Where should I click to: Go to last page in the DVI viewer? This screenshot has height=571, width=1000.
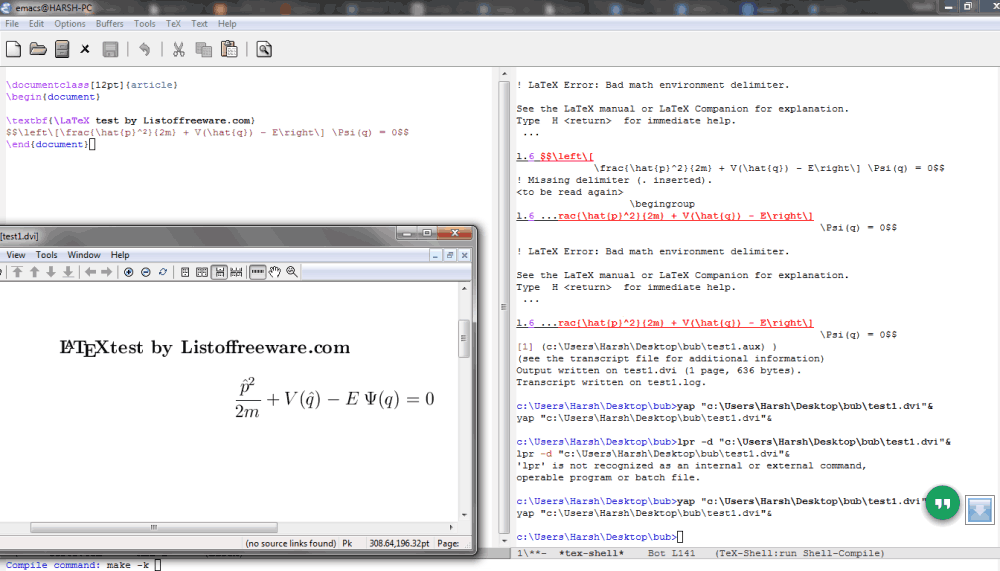pos(68,272)
